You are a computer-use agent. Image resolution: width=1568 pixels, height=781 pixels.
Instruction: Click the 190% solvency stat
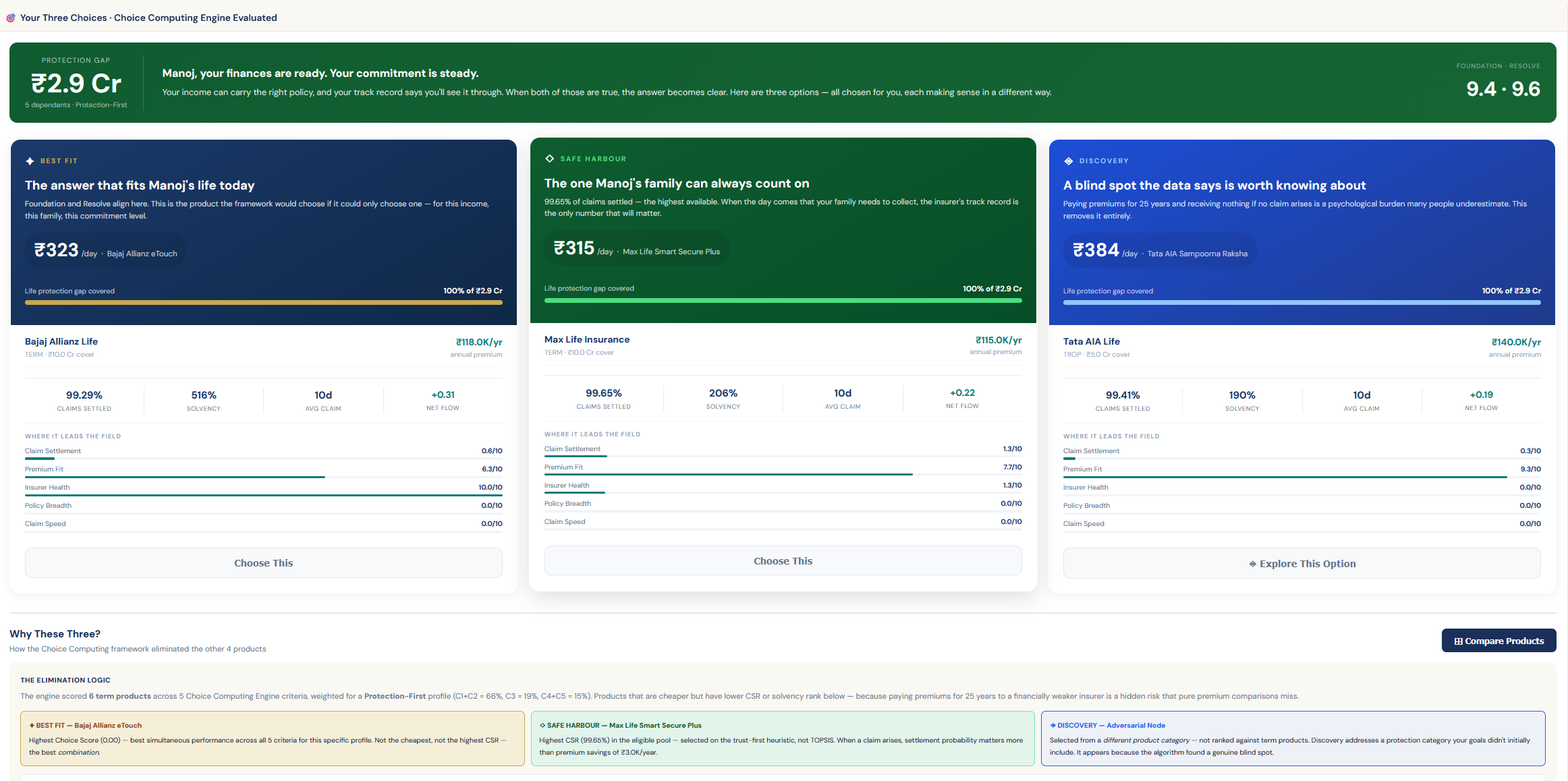pyautogui.click(x=1242, y=401)
